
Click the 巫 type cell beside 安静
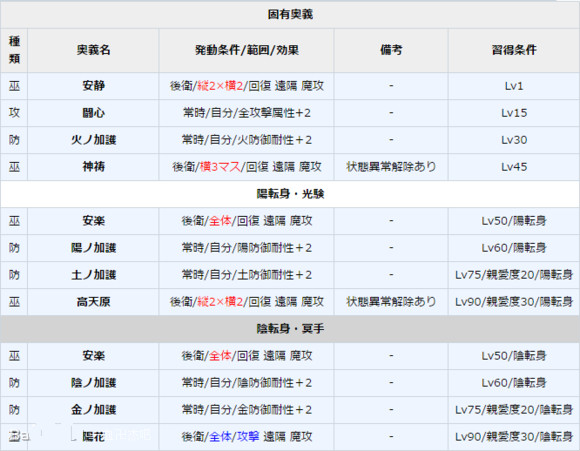pos(14,86)
